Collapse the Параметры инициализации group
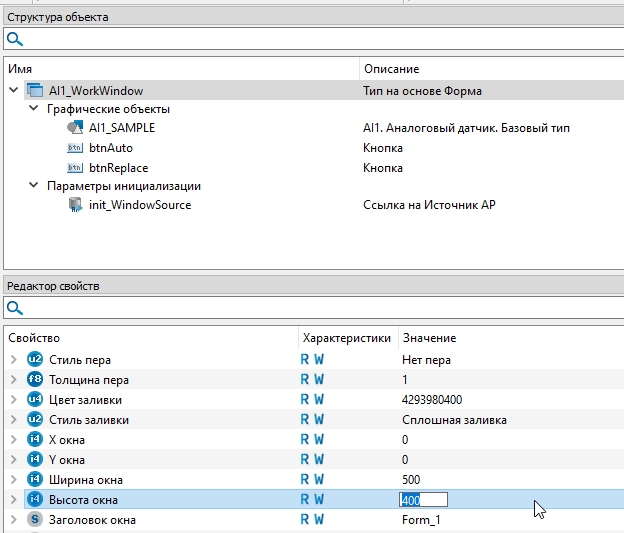 (x=33, y=186)
